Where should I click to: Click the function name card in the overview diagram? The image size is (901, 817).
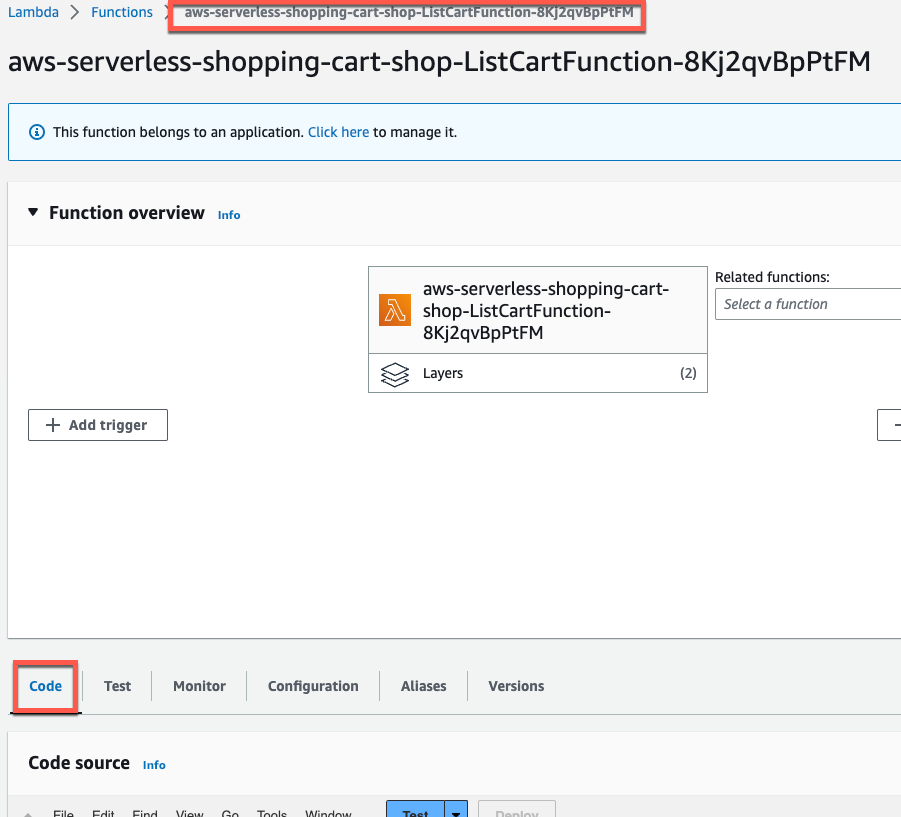click(x=538, y=310)
